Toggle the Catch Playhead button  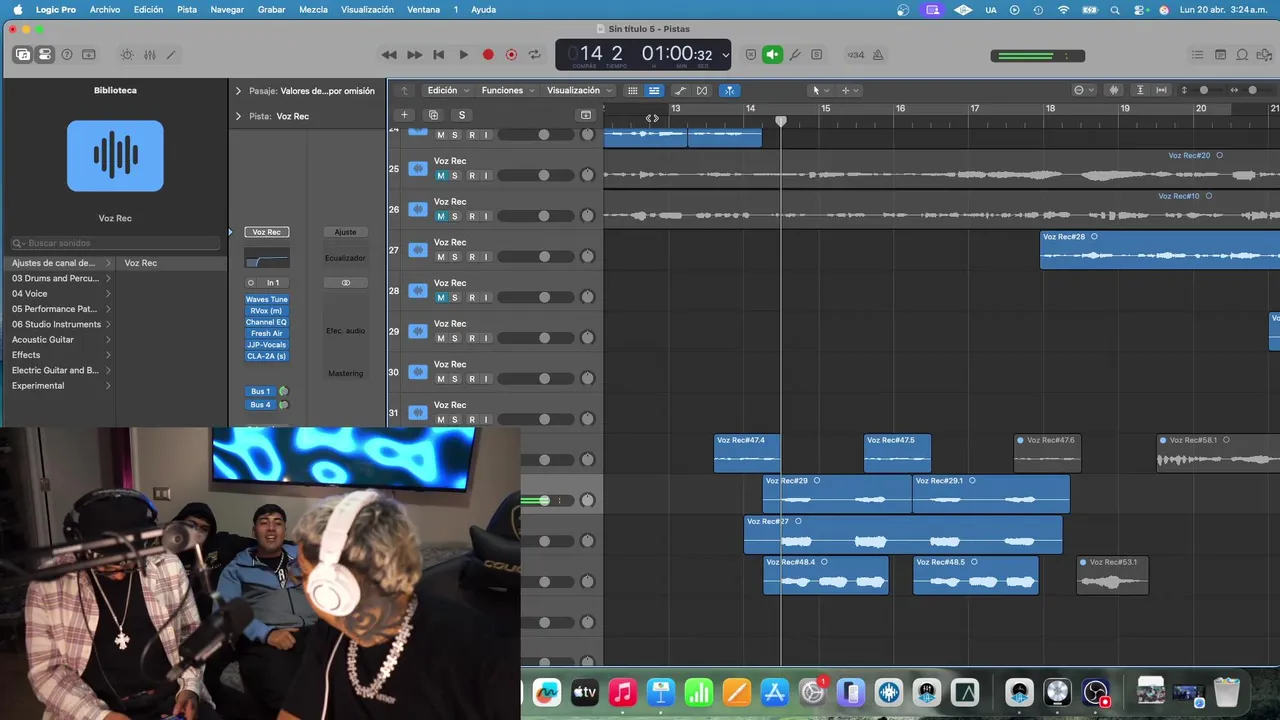730,90
